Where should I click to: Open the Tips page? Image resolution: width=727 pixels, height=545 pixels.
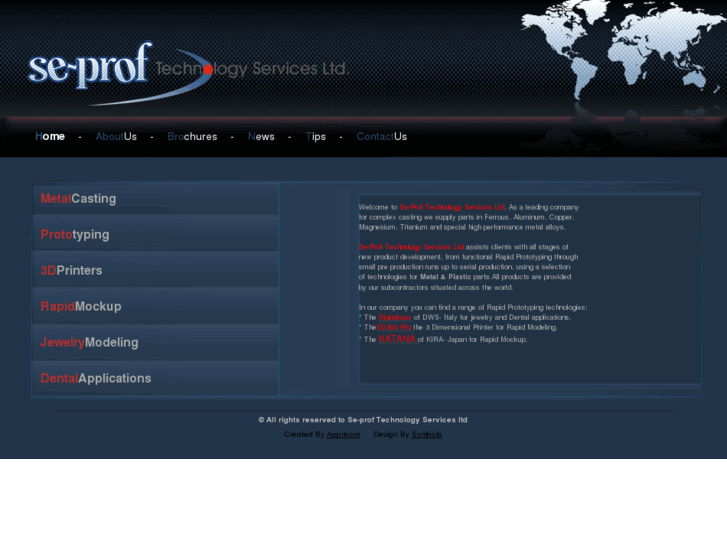[315, 136]
